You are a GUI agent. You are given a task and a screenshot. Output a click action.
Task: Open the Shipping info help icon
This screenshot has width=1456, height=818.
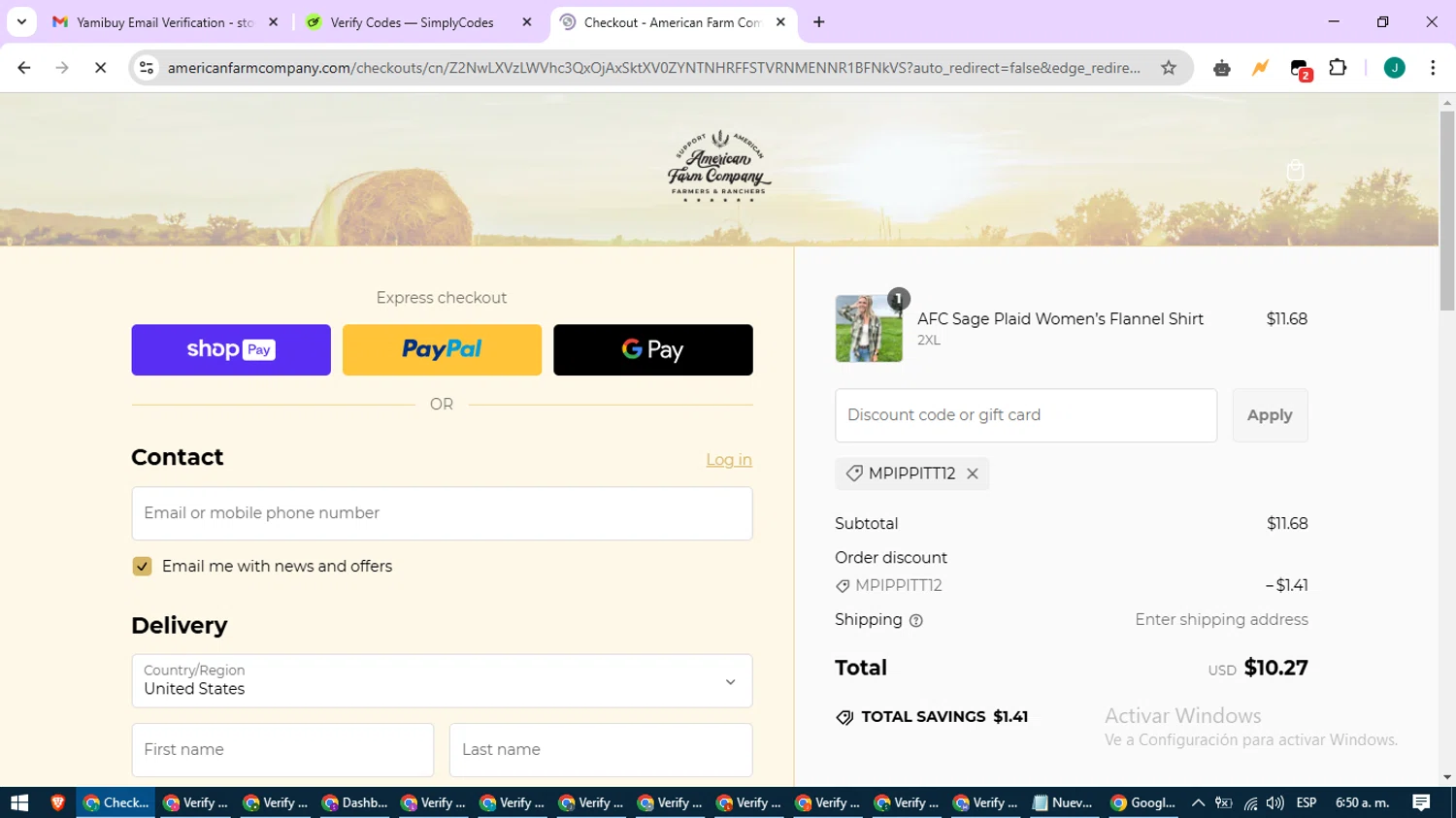click(x=915, y=621)
